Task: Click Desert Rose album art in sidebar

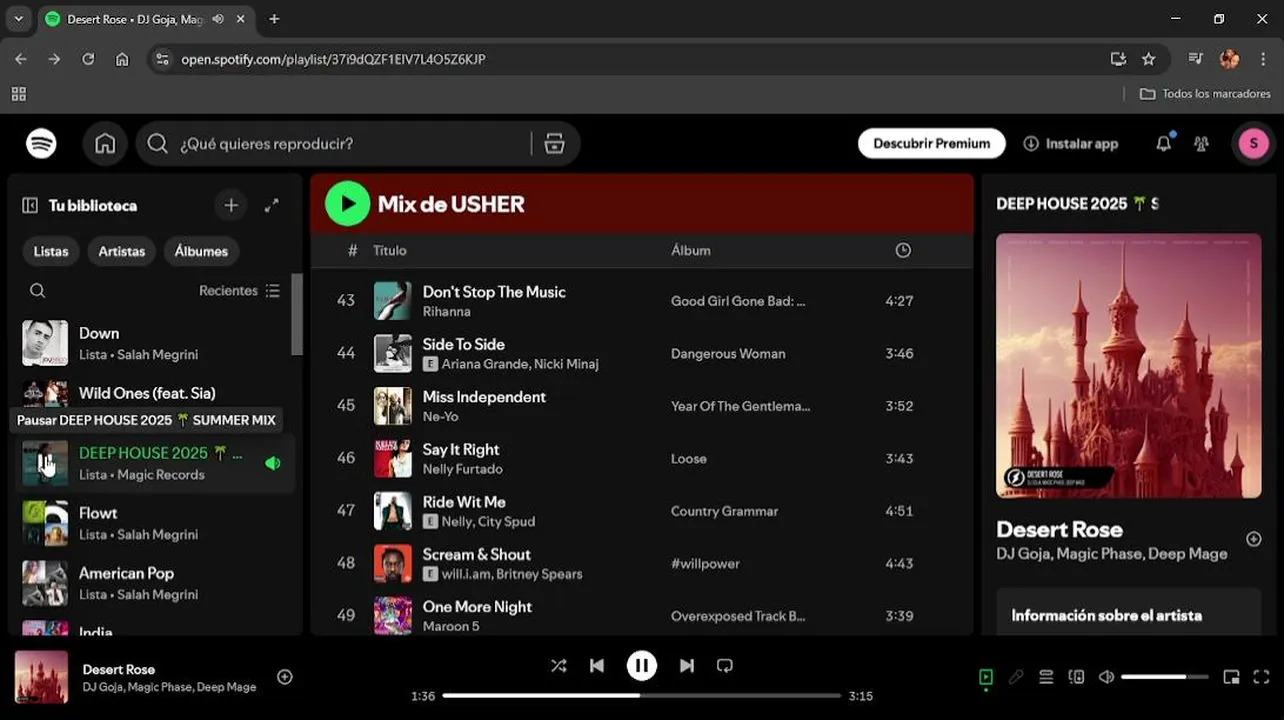Action: 1128,365
